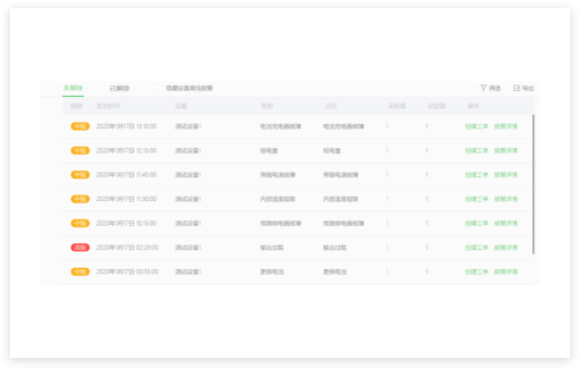Image resolution: width=580 pixels, height=370 pixels.
Task: Click the 操作 column header
Action: (473, 106)
